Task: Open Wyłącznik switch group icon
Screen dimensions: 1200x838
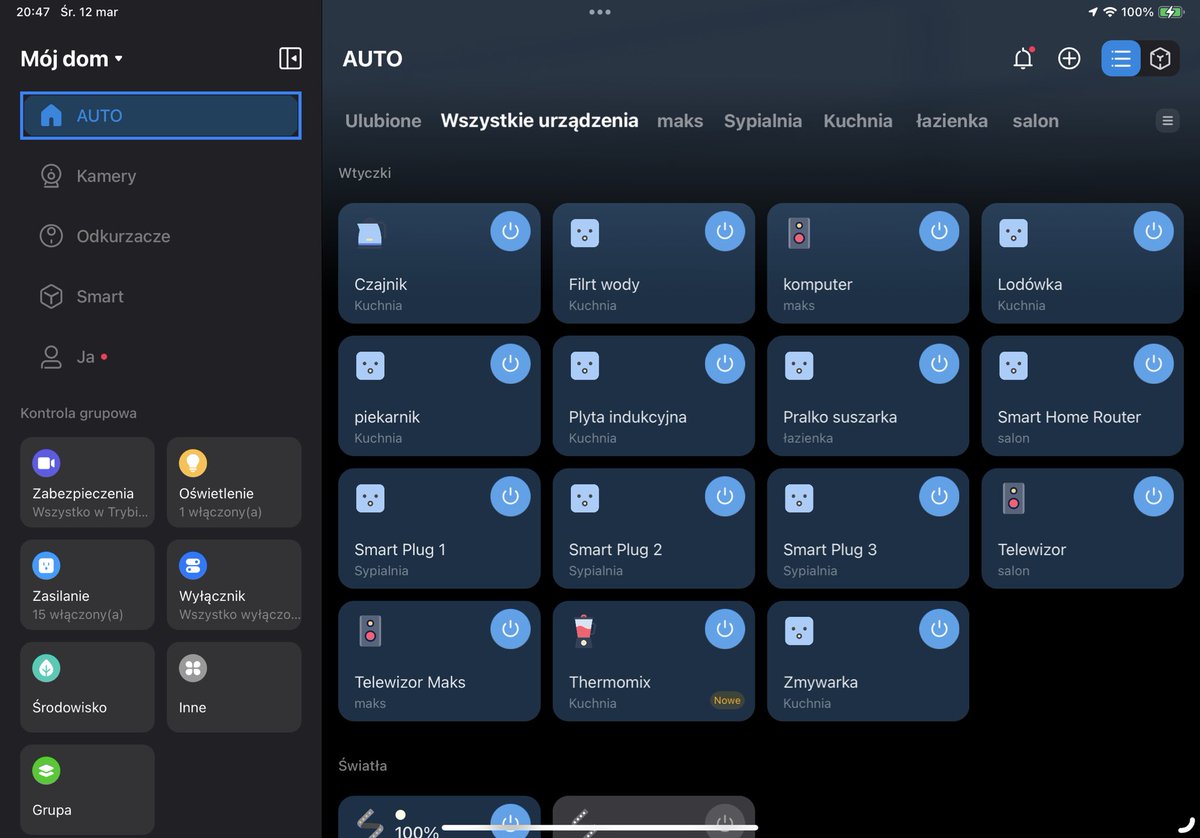Action: [x=193, y=566]
